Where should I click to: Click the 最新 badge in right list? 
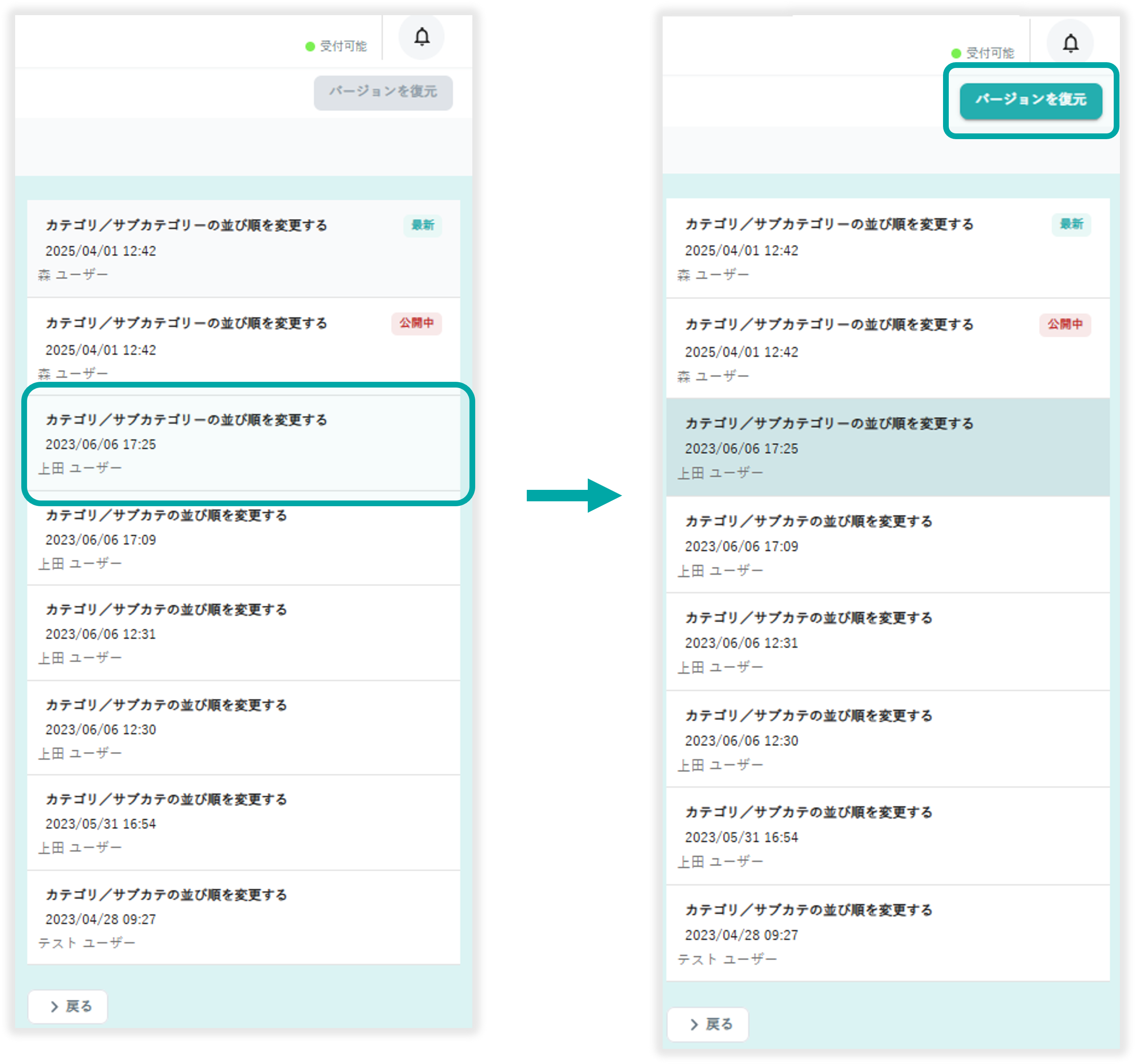[x=1071, y=224]
